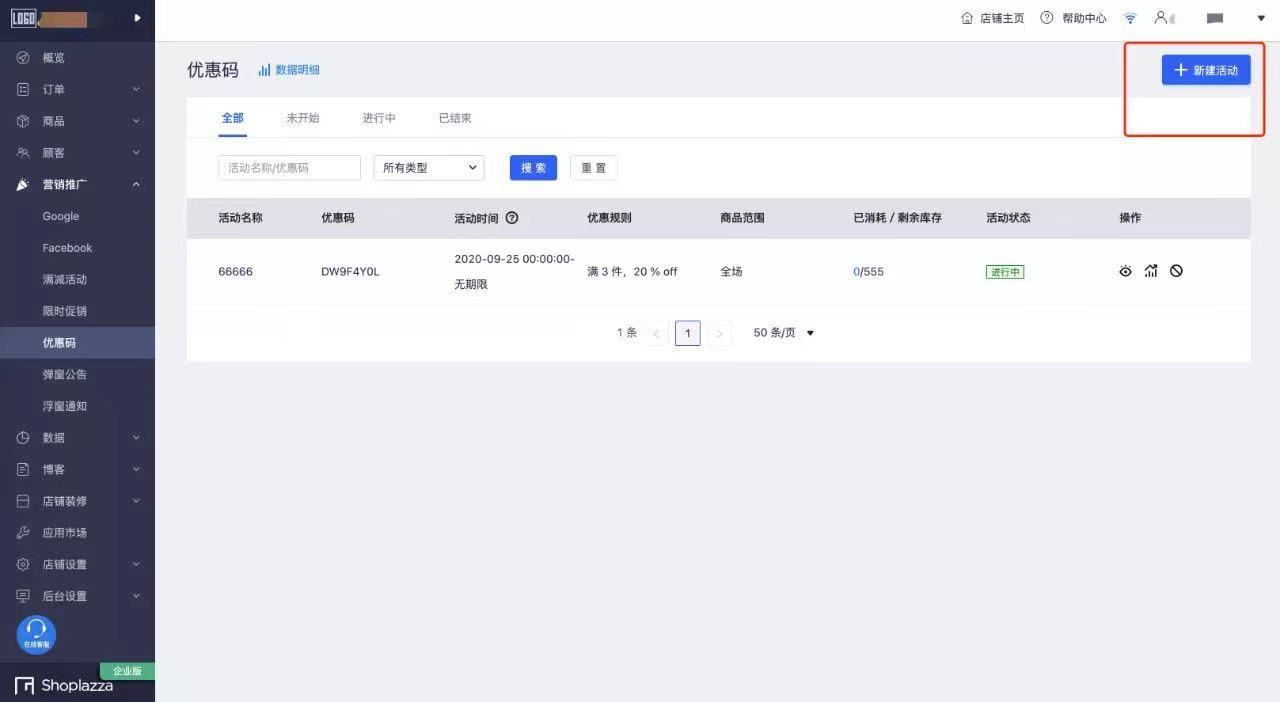Click the online customer service headset icon
Viewport: 1280px width, 702px height.
coord(36,634)
